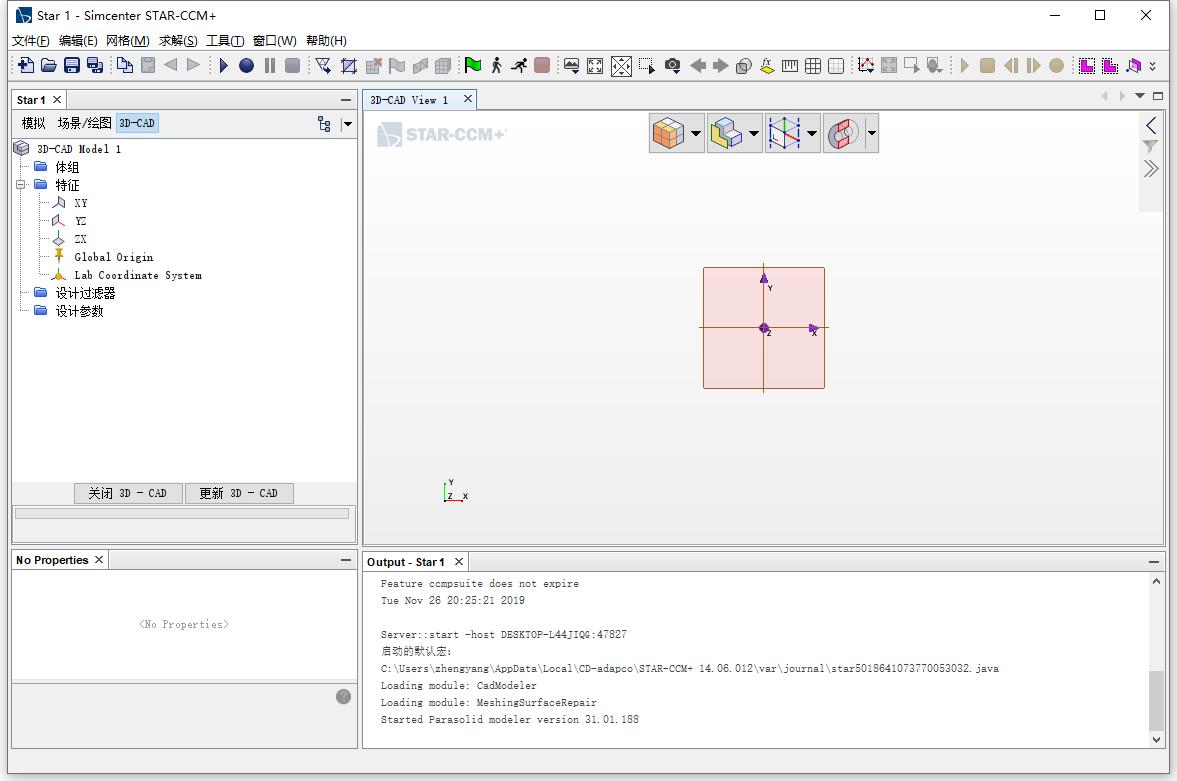Open the create scene image dropdown icon
The width and height of the screenshot is (1177, 781).
tap(571, 65)
